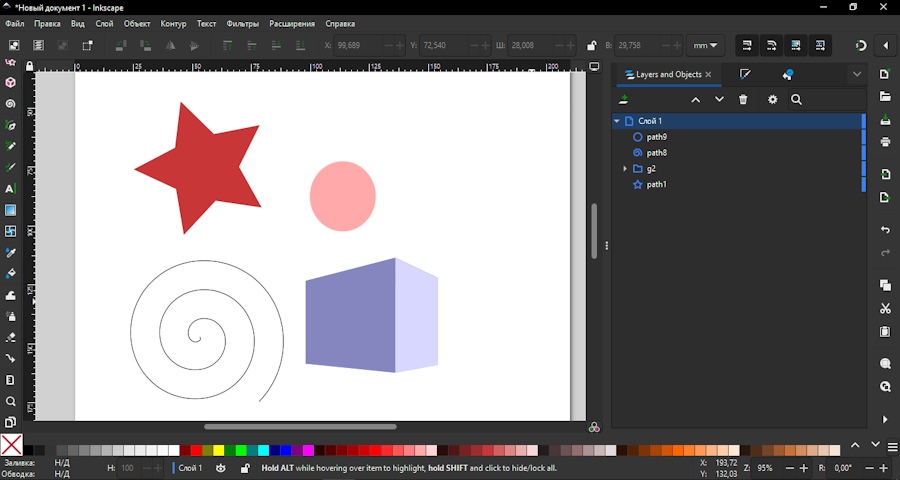Select the 3D Box tool
Screen dimensions: 900x480
click(x=11, y=83)
